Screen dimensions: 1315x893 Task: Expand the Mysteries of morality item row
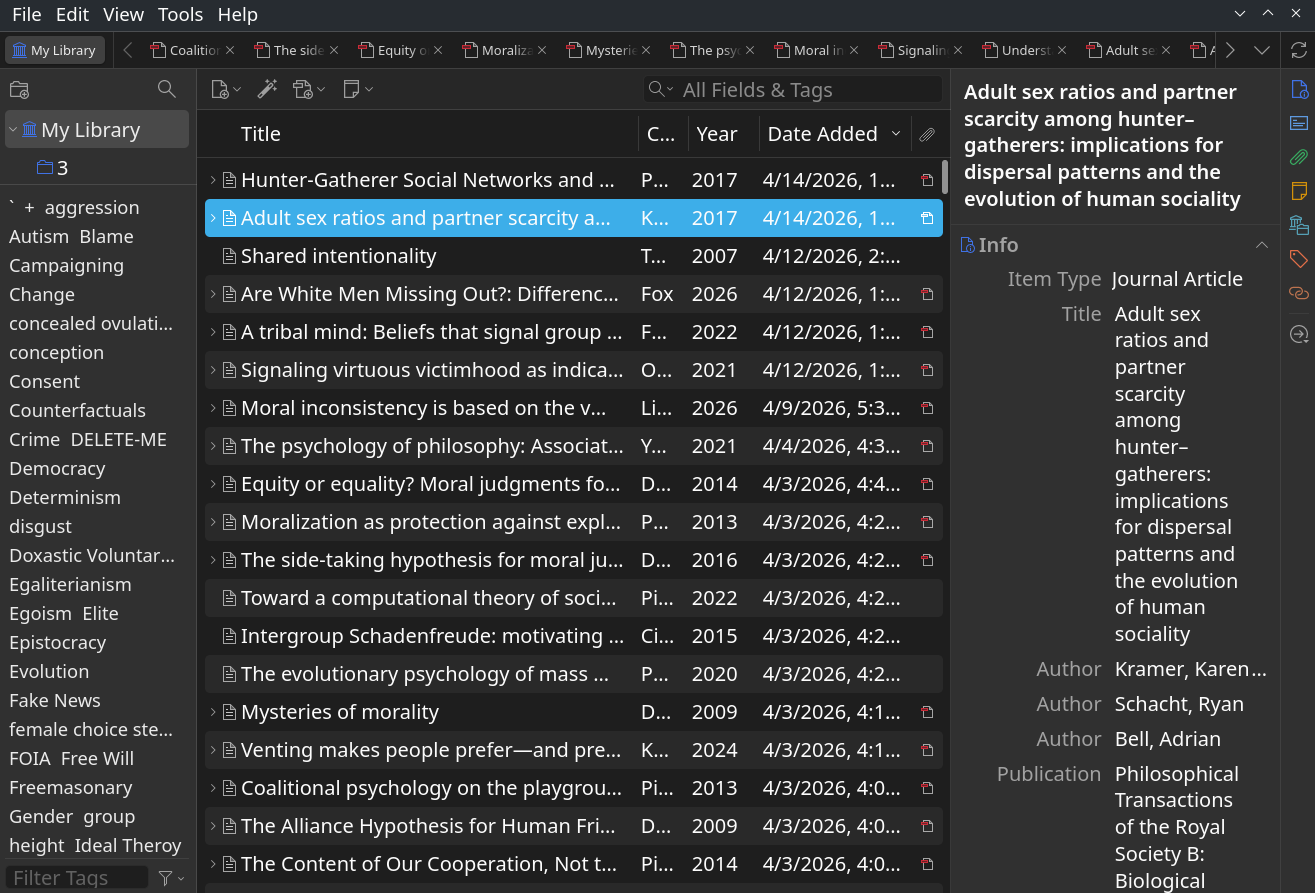point(212,712)
